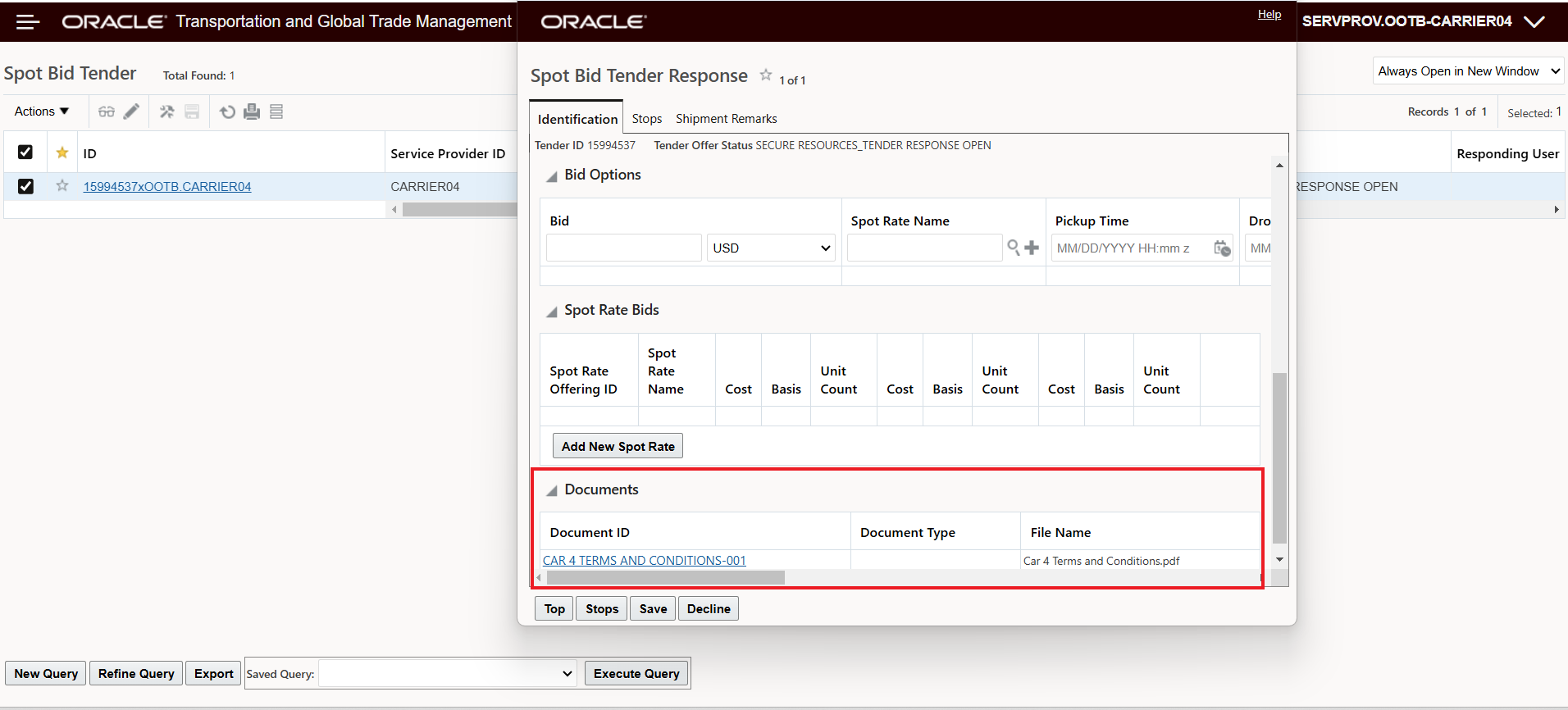Screen dimensions: 1568x710
Task: Collapse the Spot Rate Bids section
Action: click(552, 312)
